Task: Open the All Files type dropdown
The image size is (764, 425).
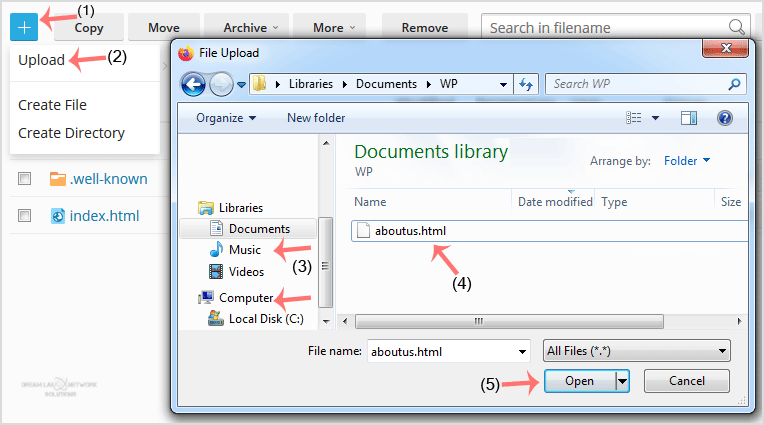Action: click(637, 351)
